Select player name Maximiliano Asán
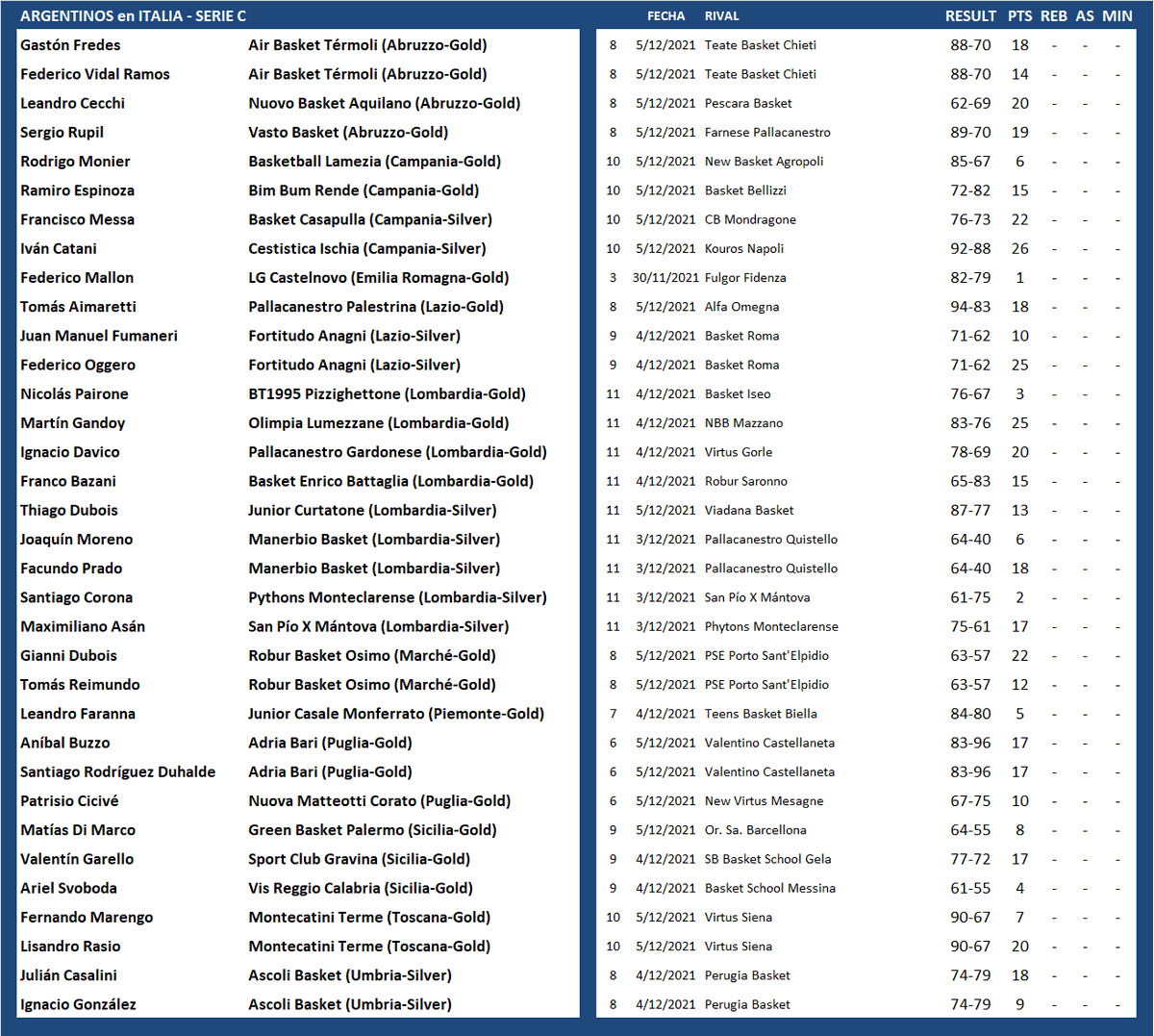 83,626
